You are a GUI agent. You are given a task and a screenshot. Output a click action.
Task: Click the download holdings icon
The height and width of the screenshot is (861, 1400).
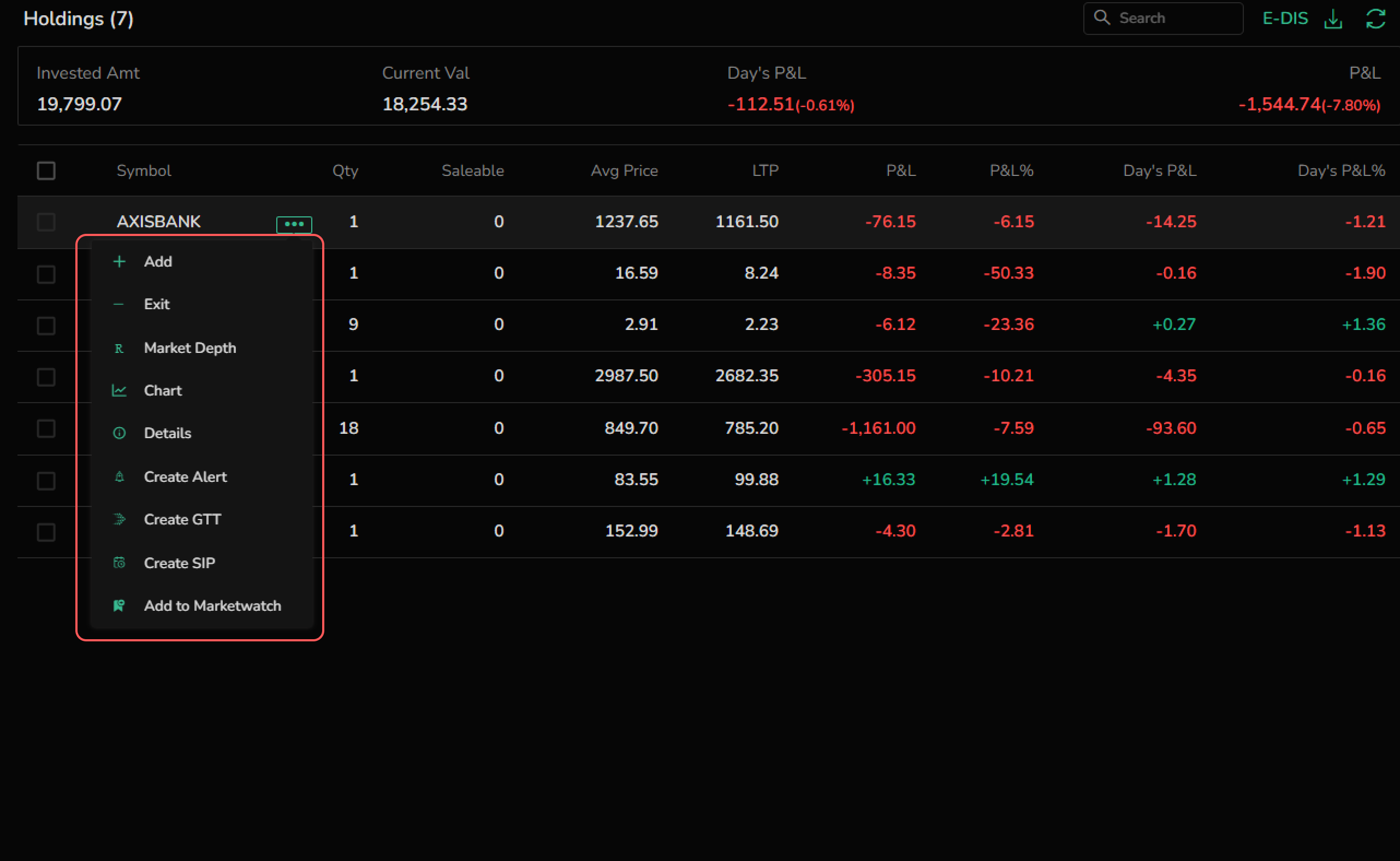(x=1333, y=19)
